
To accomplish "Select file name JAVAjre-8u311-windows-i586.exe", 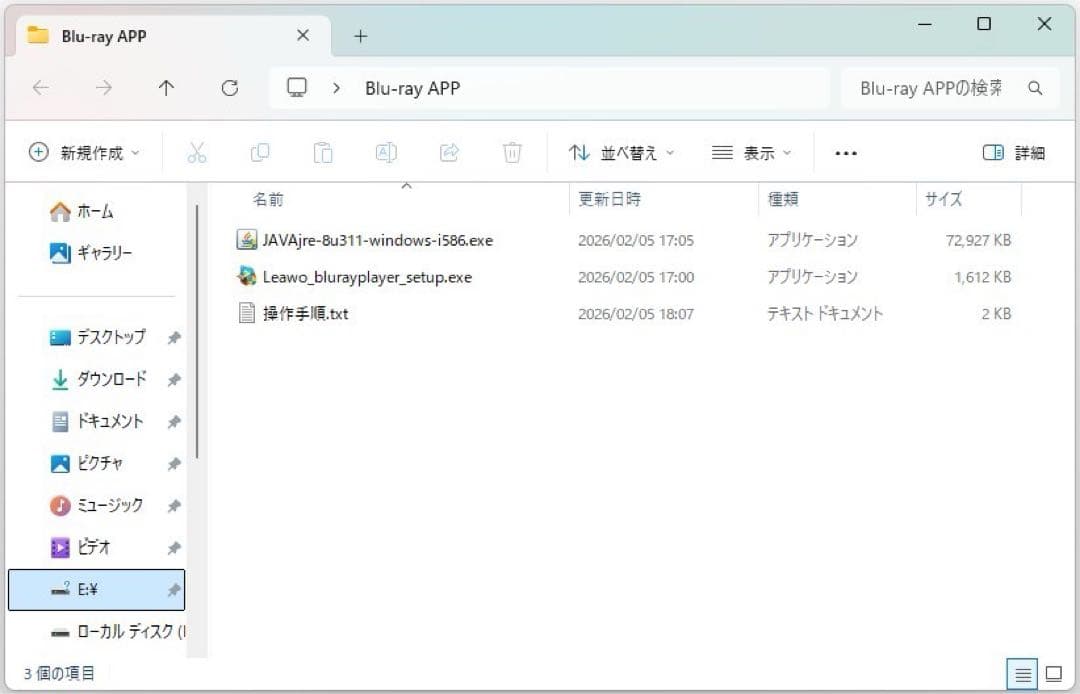I will coord(377,240).
